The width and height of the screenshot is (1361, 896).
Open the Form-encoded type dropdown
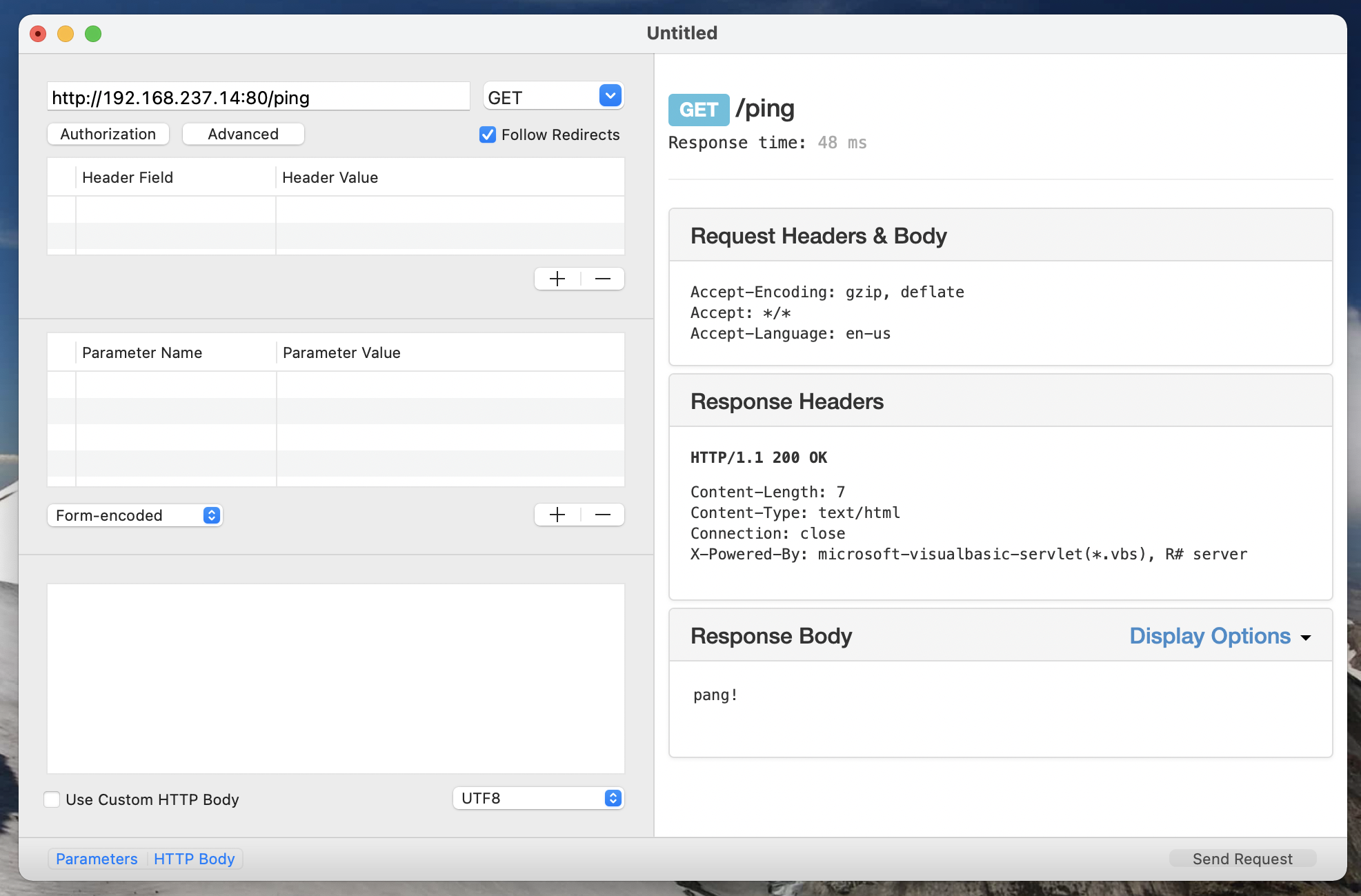(211, 515)
